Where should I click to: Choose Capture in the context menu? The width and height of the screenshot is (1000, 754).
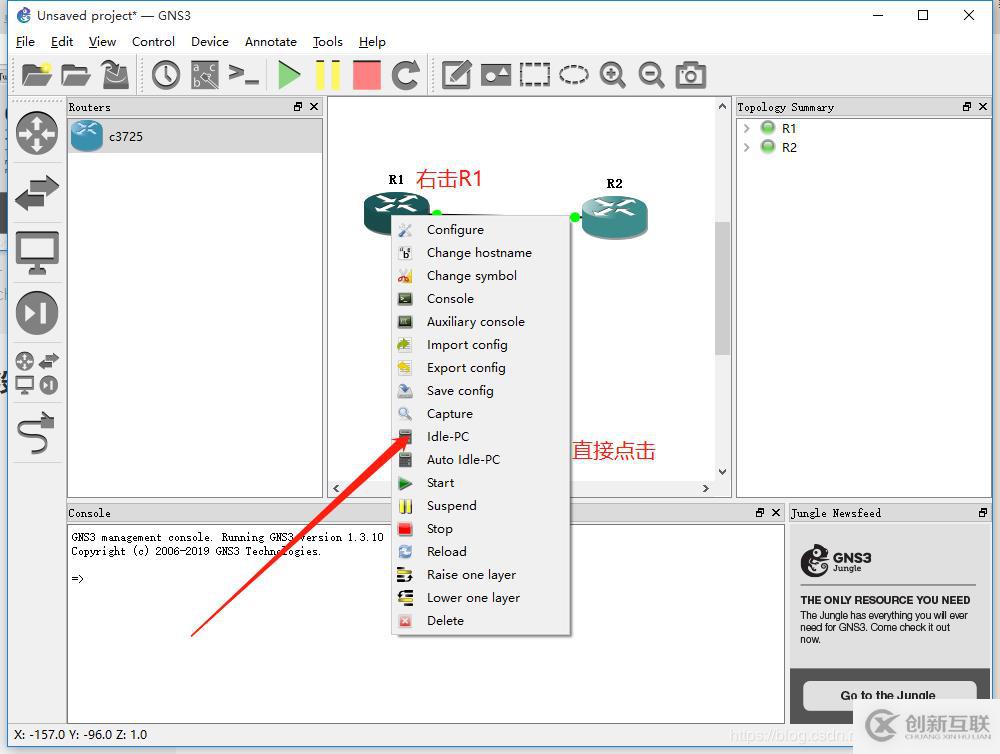(481, 413)
